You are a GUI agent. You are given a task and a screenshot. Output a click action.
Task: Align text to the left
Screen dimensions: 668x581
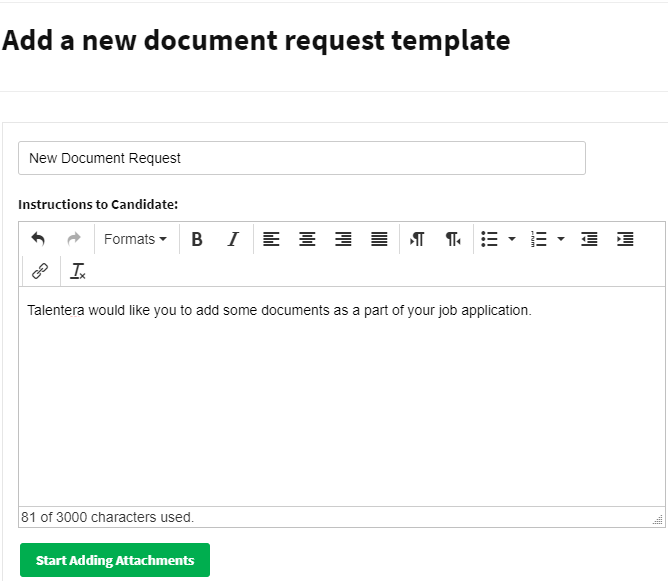(x=272, y=239)
